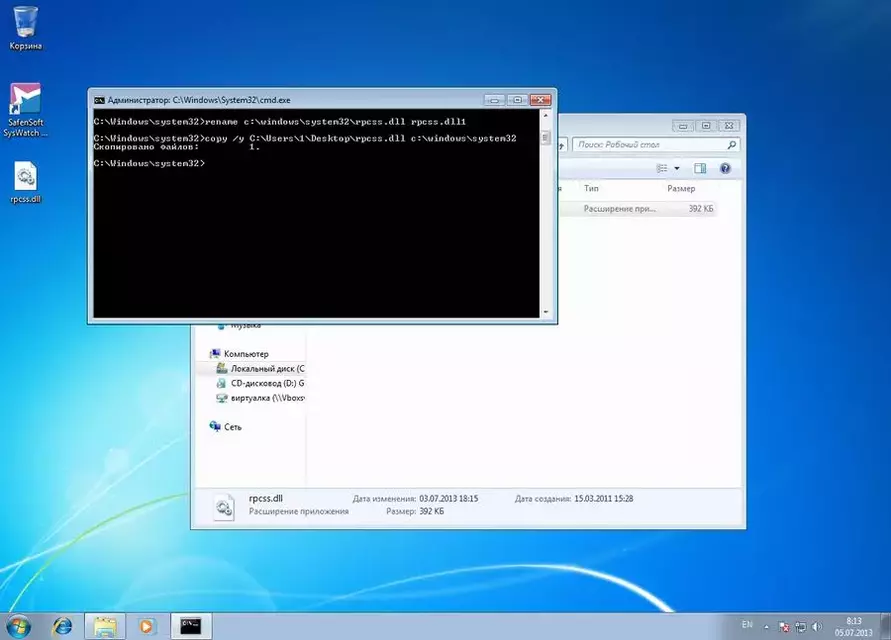Open the volume speaker tray icon
The image size is (891, 640).
point(817,626)
